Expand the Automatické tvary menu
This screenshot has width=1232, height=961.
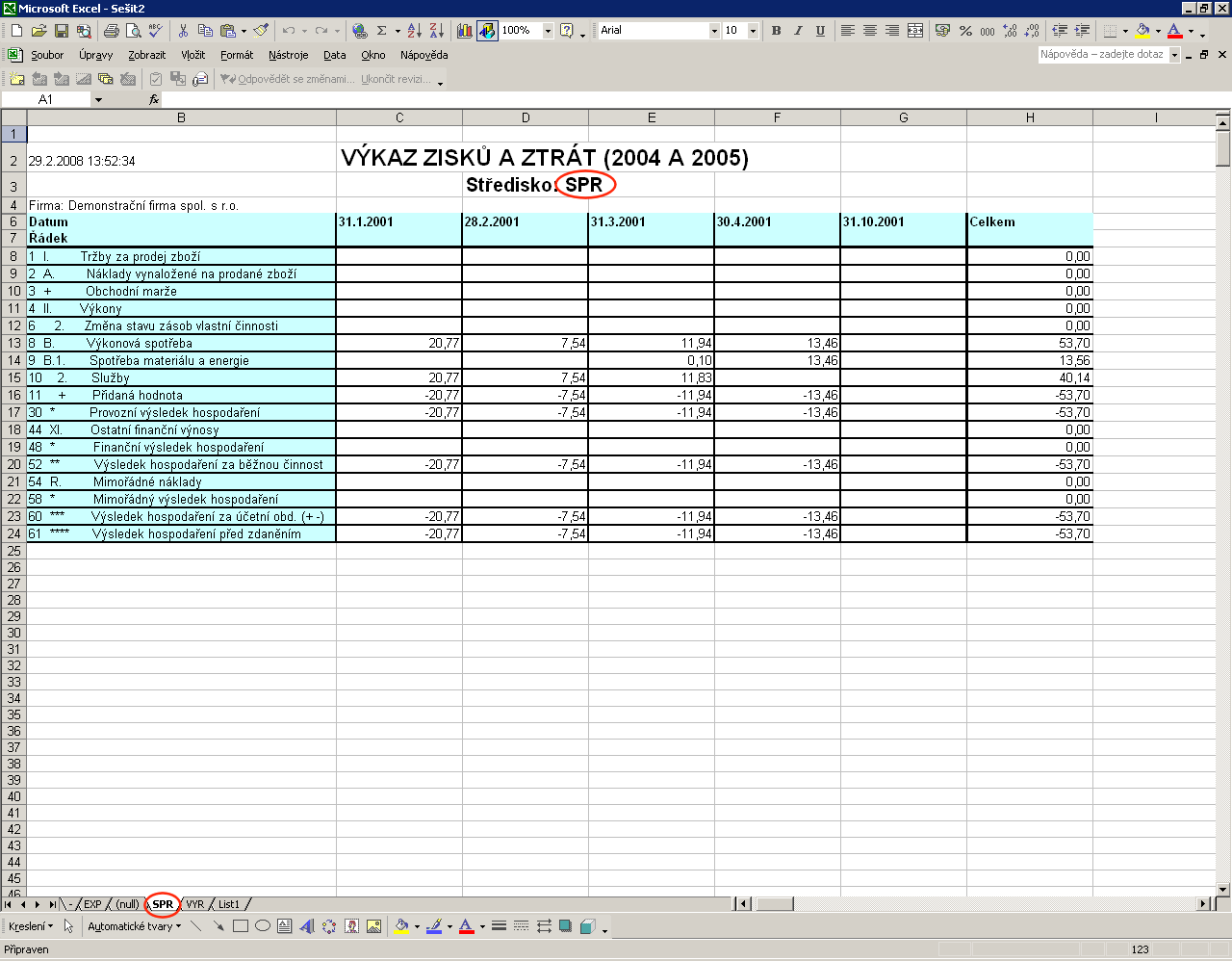pyautogui.click(x=134, y=926)
